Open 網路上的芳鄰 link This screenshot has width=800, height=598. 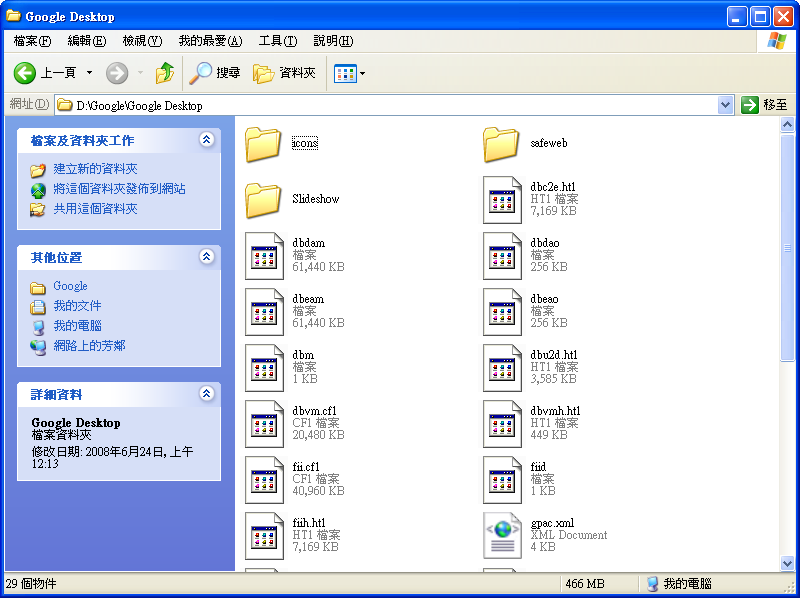(x=89, y=346)
